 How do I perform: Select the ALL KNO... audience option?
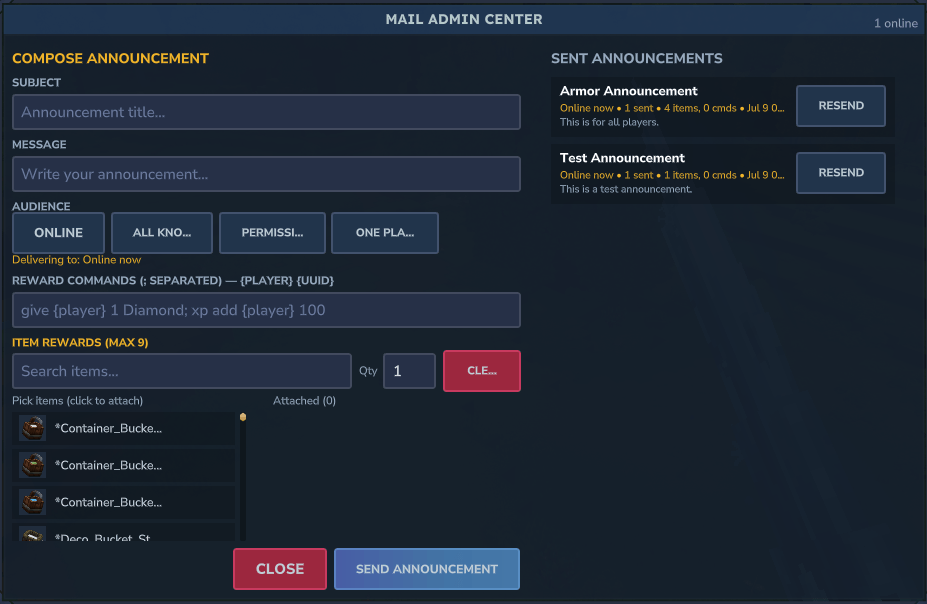[162, 233]
